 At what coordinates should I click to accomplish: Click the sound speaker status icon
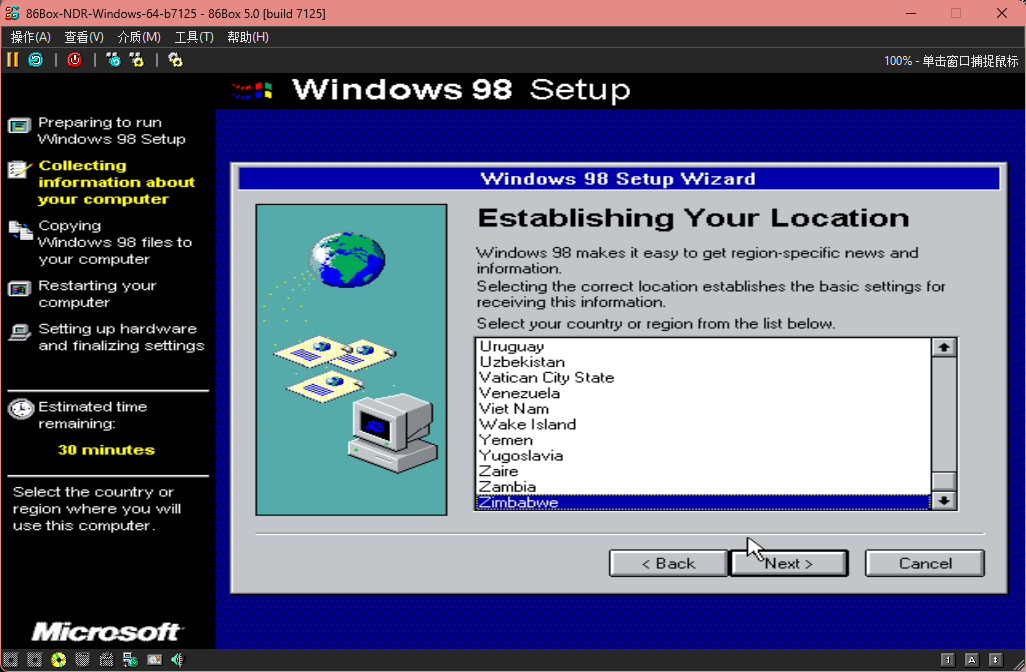coord(178,660)
